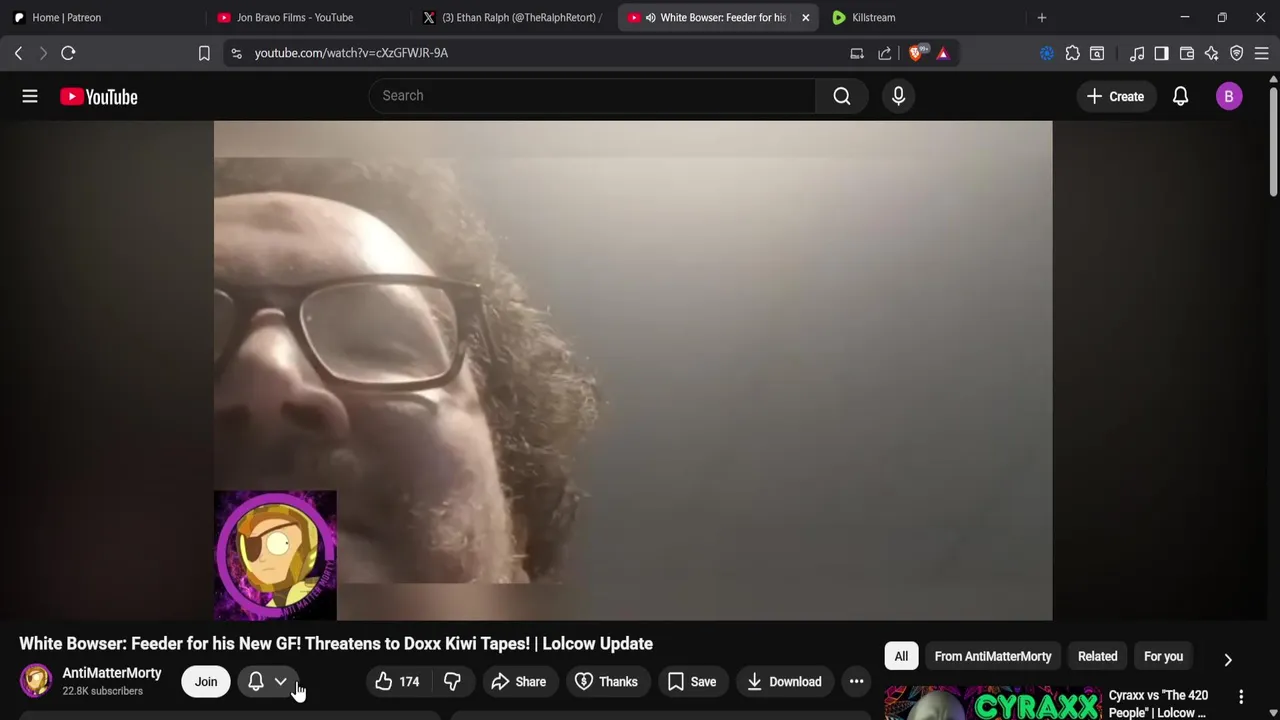This screenshot has height=720, width=1280.
Task: Open options for Cyraxx recommended video
Action: coord(1241,697)
